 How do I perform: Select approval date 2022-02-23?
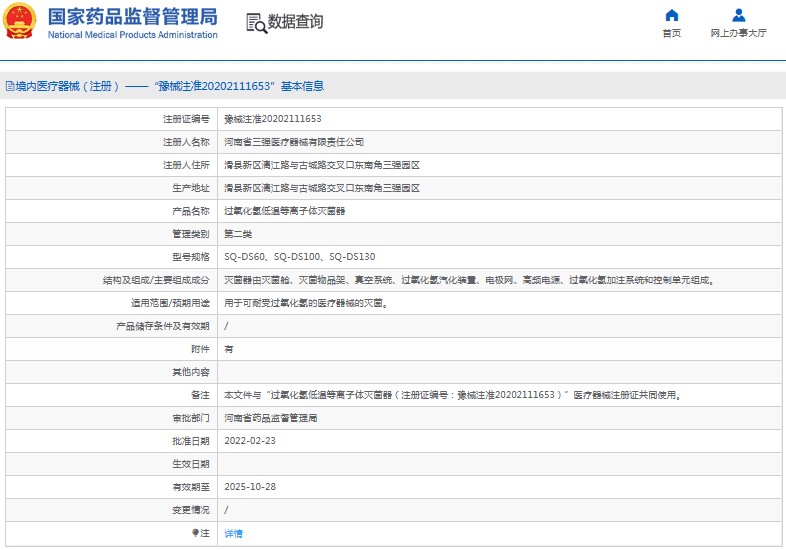coord(250,441)
